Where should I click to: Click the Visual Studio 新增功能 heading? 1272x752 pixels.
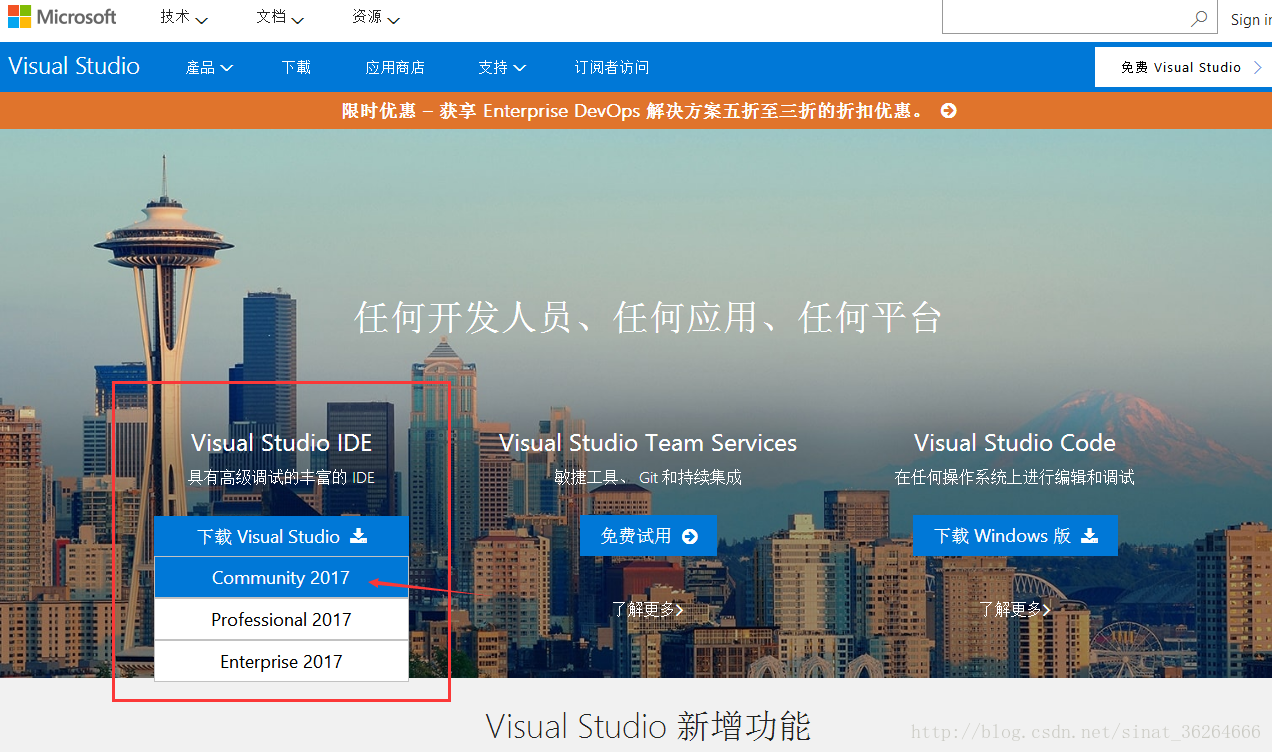click(648, 726)
